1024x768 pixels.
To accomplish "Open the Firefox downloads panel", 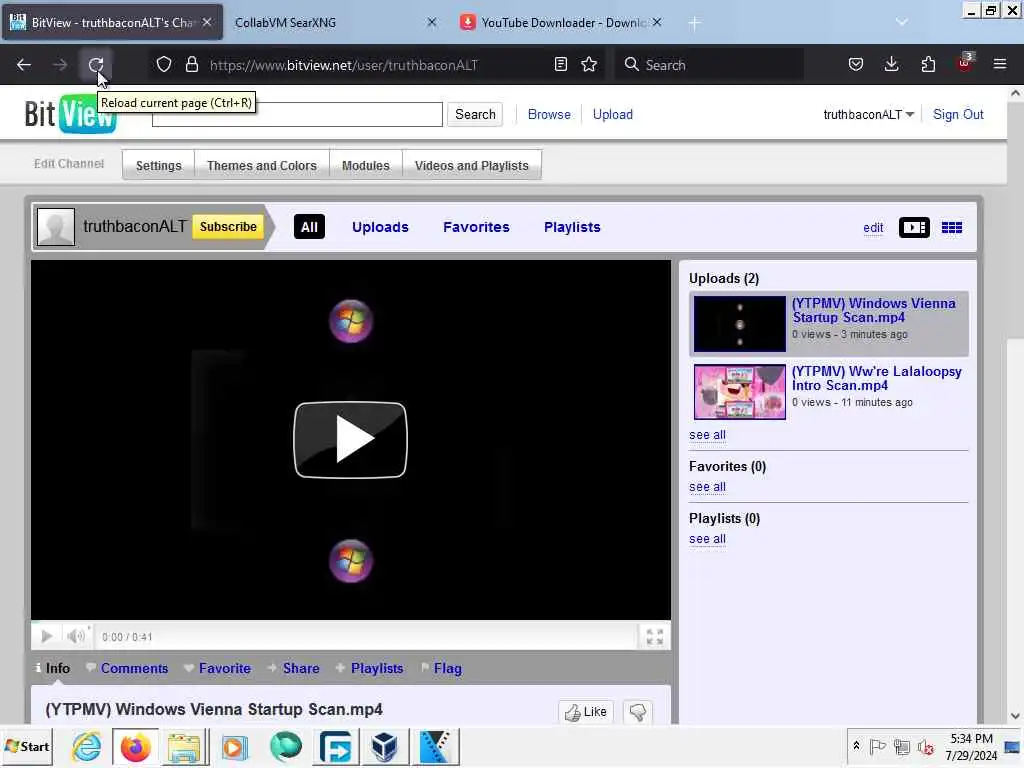I will coord(891,65).
